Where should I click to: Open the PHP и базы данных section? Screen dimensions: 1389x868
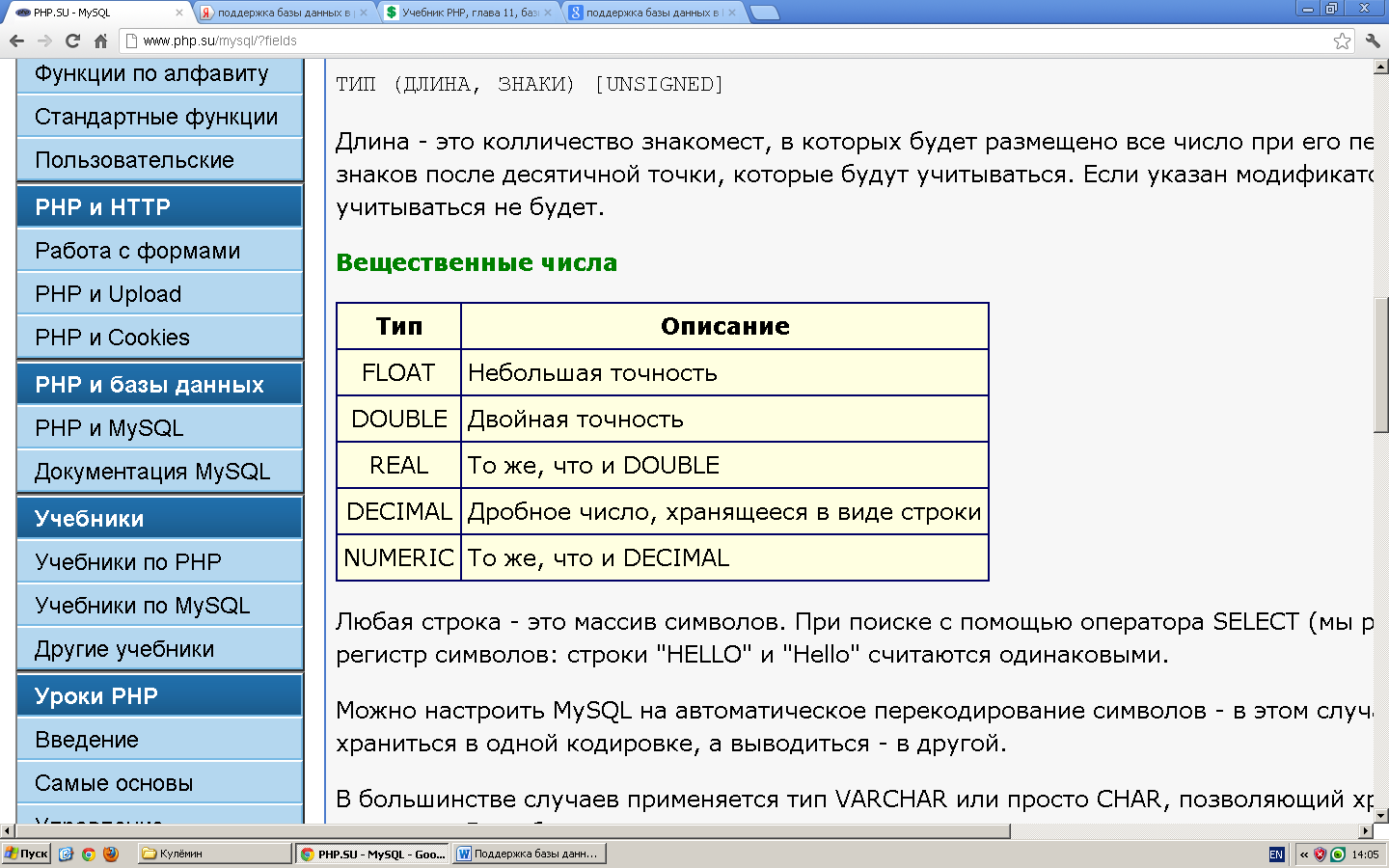pos(159,384)
